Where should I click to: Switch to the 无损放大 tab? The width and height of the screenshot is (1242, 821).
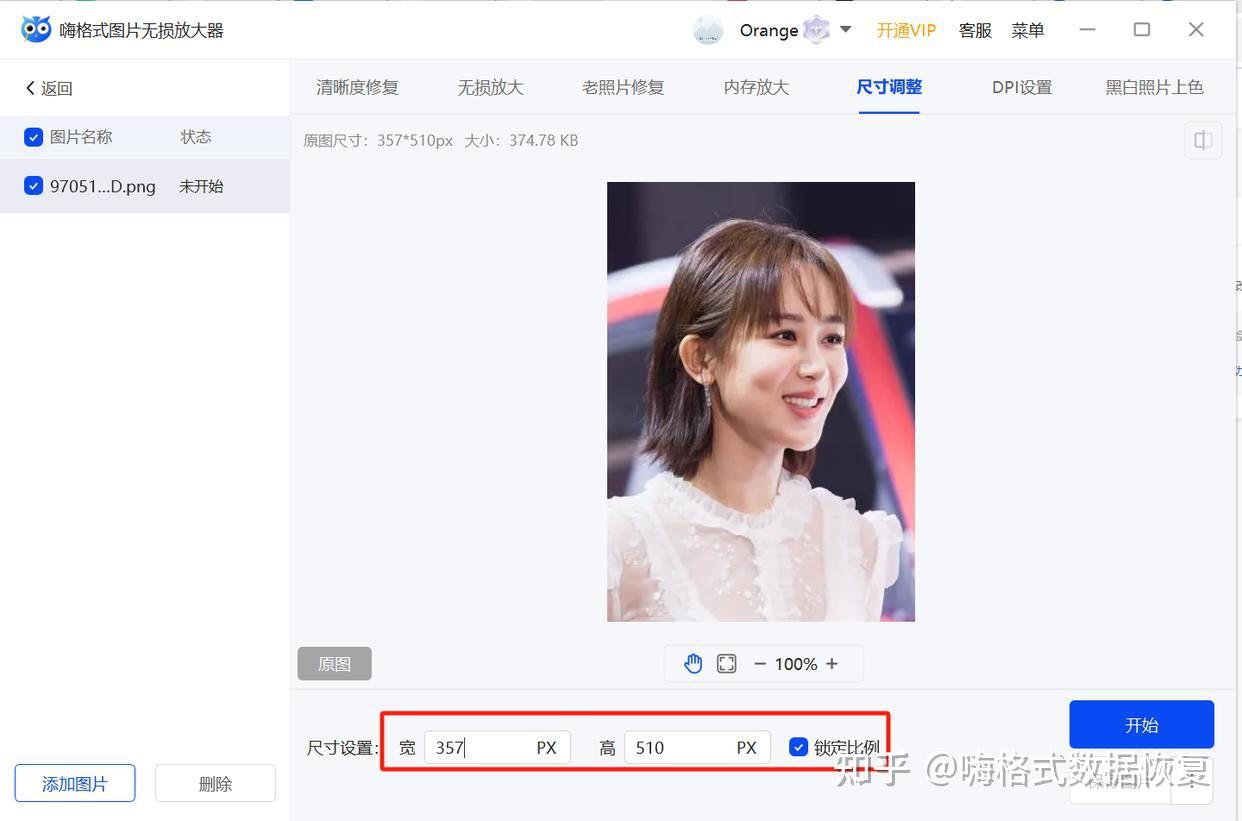pos(490,87)
